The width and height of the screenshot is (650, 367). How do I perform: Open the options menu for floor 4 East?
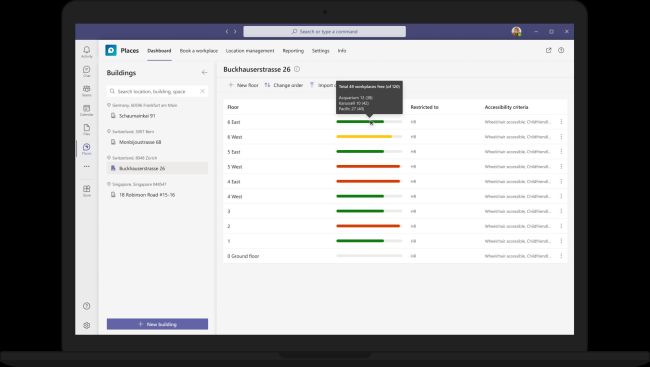pos(561,182)
